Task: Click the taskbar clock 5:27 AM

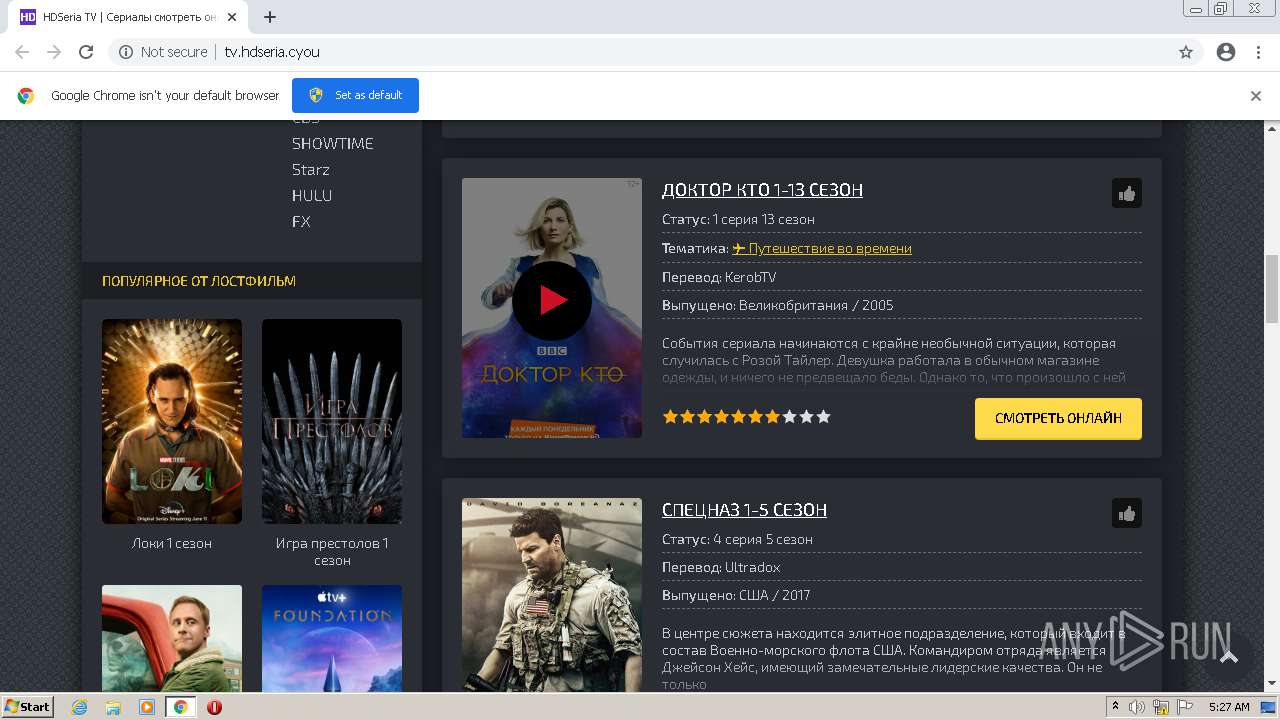Action: [x=1229, y=707]
